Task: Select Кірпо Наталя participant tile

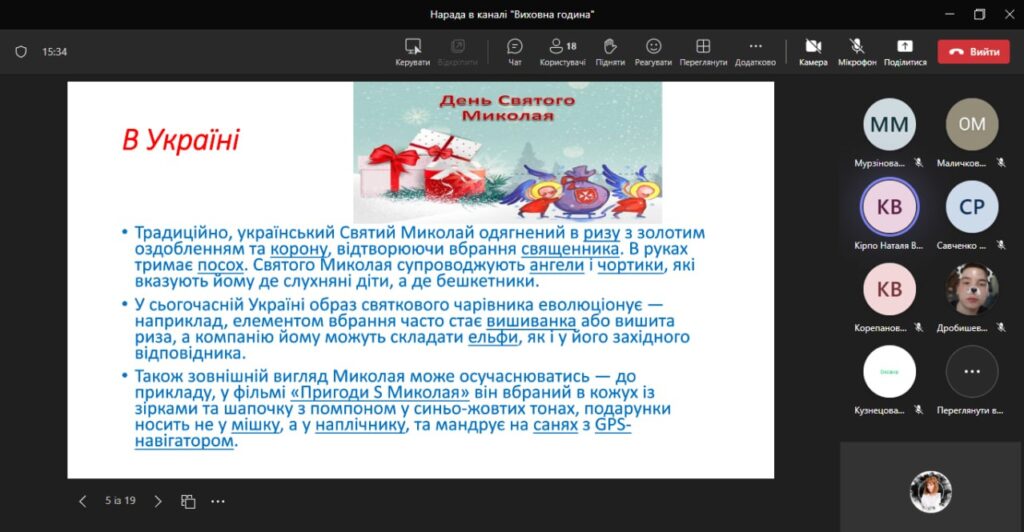Action: pyautogui.click(x=889, y=207)
